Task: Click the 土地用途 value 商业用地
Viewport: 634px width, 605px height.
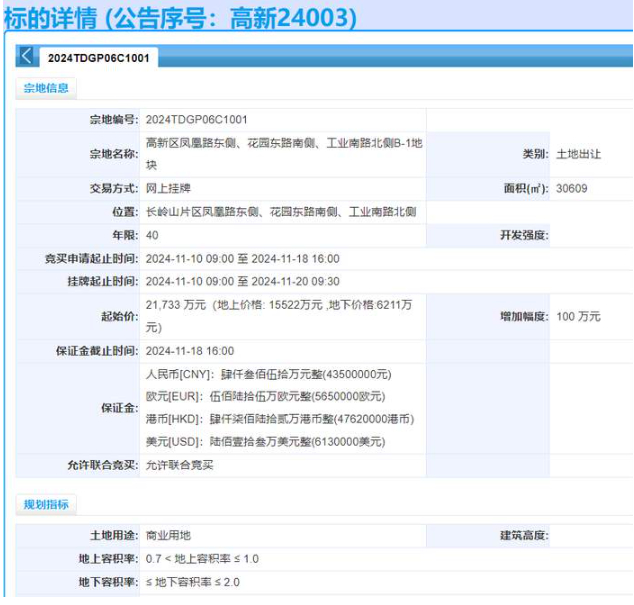Action: coord(168,536)
